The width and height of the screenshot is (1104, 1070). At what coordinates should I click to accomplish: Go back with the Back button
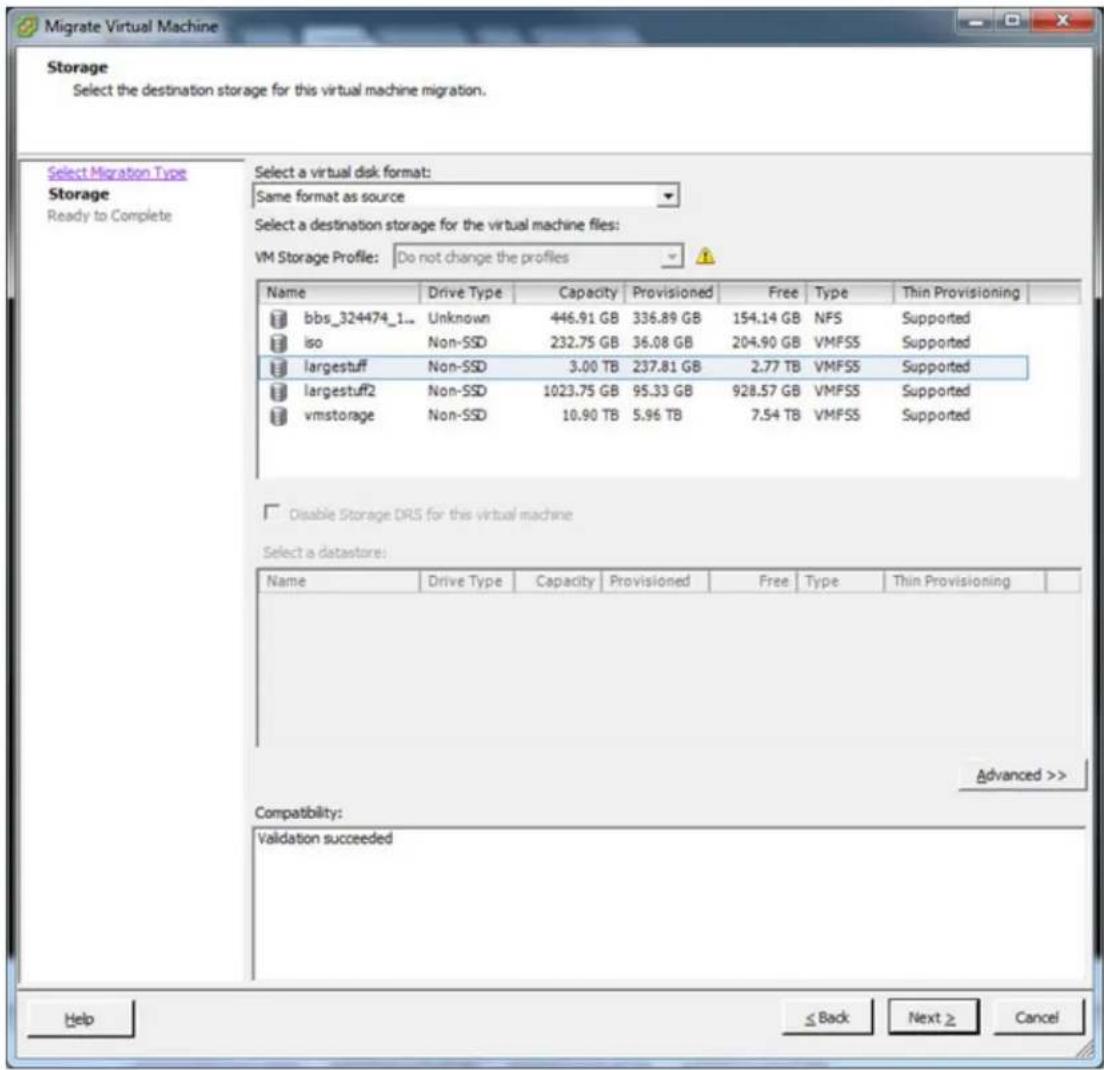click(x=827, y=1017)
